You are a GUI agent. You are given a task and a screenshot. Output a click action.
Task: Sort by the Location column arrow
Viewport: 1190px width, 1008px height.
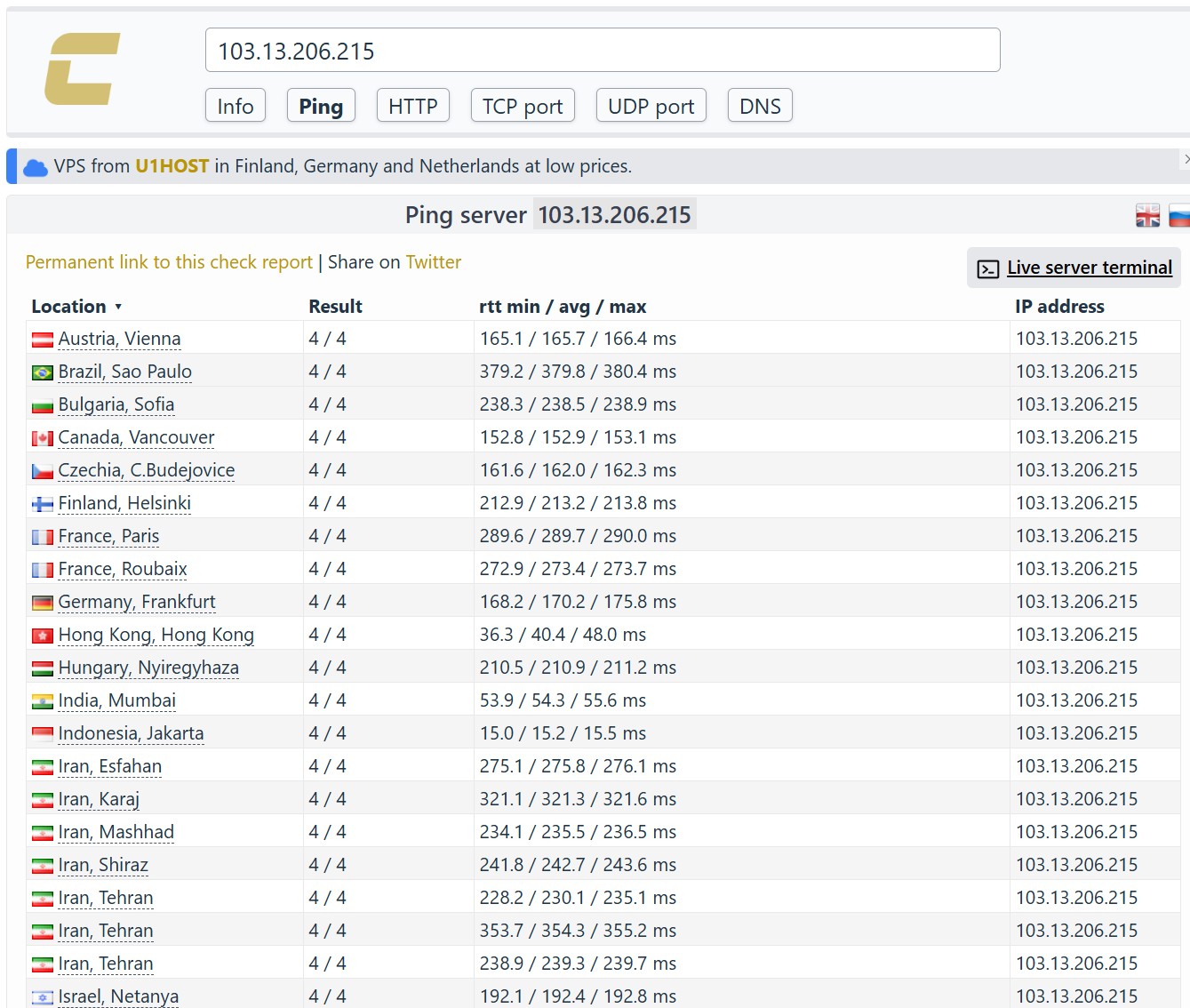[x=118, y=307]
